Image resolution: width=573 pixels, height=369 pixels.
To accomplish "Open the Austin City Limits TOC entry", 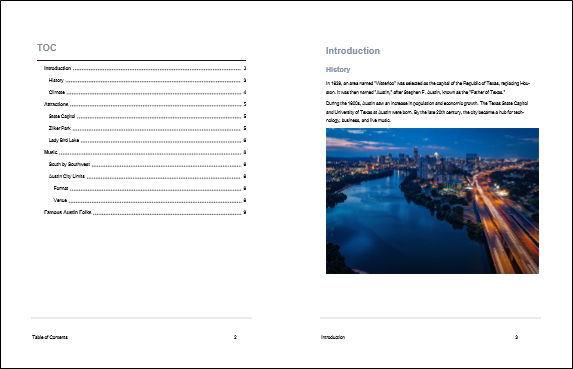I will tap(147, 176).
